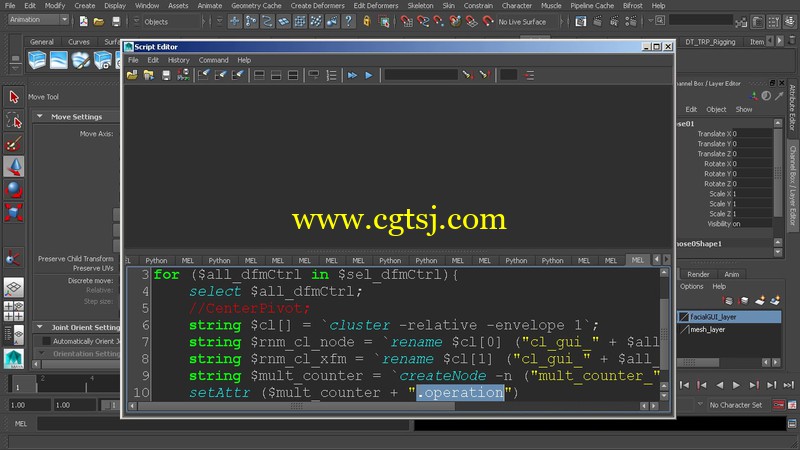
Task: Open Bifrost menu in main menu bar
Action: (633, 6)
